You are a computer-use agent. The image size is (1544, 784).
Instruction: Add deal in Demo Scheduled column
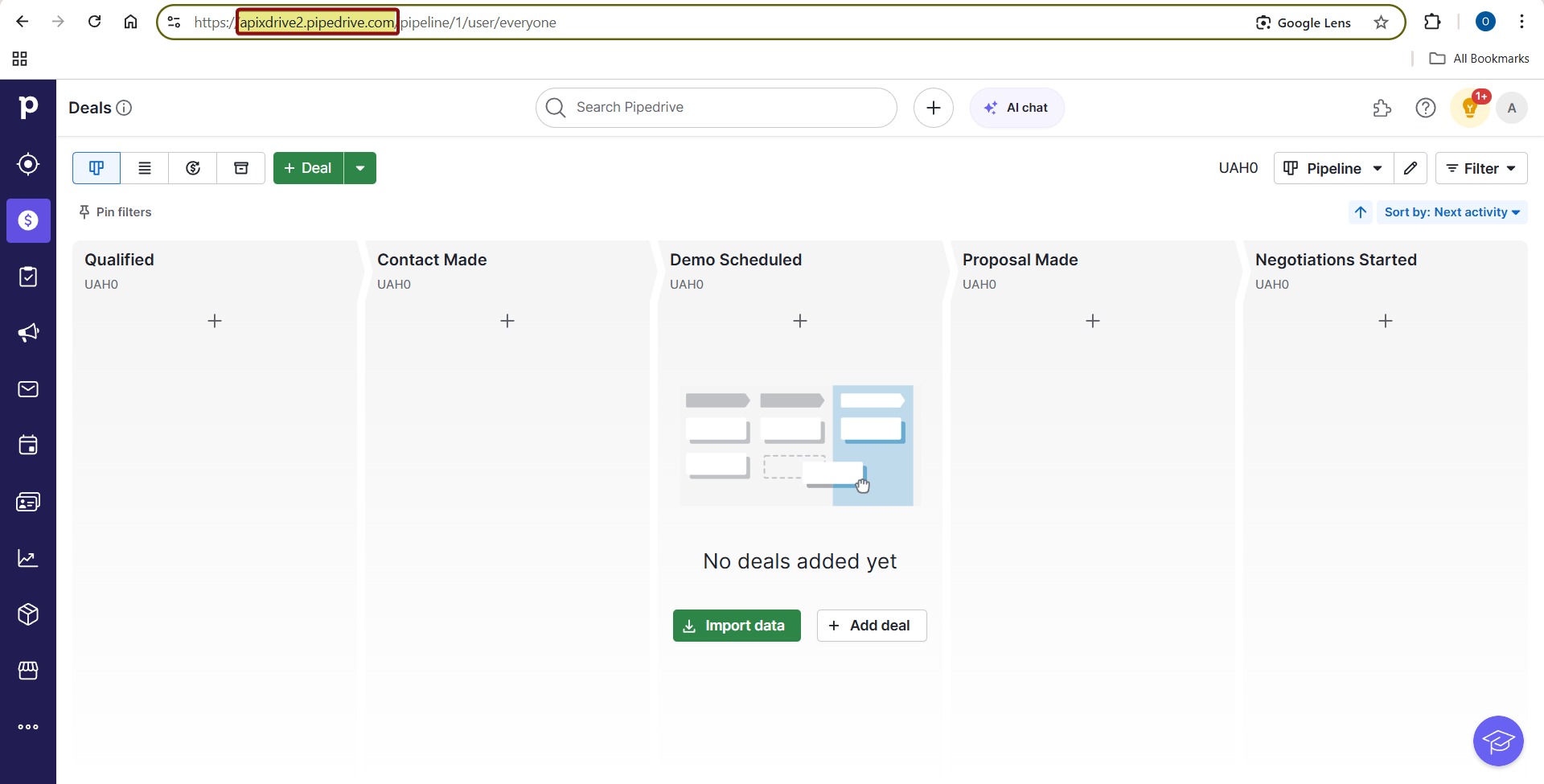pos(800,321)
